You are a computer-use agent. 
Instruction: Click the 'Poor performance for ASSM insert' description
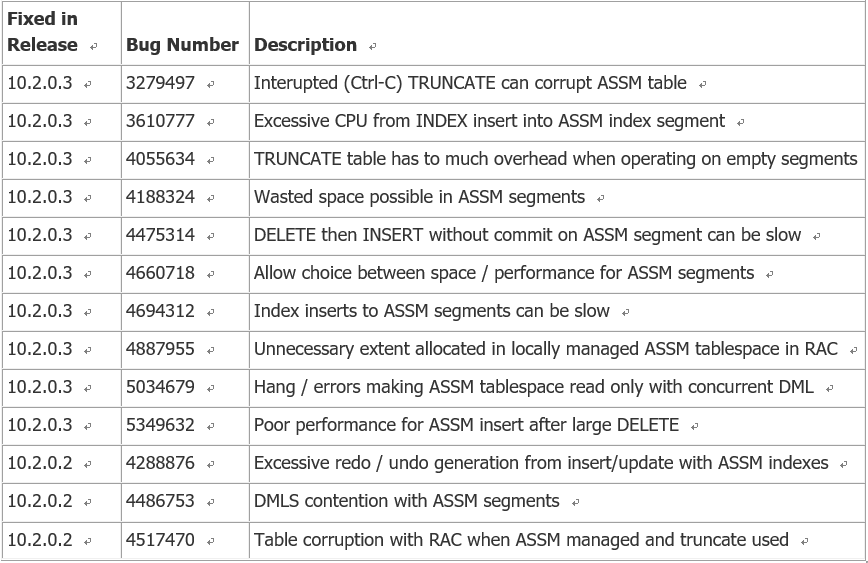click(x=466, y=425)
